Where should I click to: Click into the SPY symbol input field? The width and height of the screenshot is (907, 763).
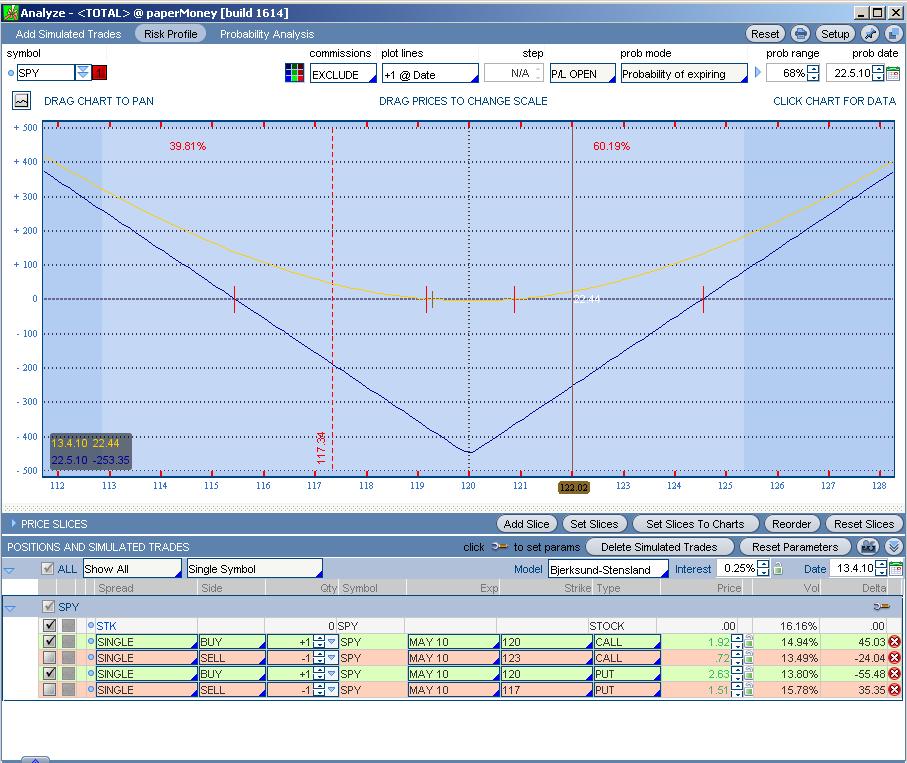tap(45, 73)
